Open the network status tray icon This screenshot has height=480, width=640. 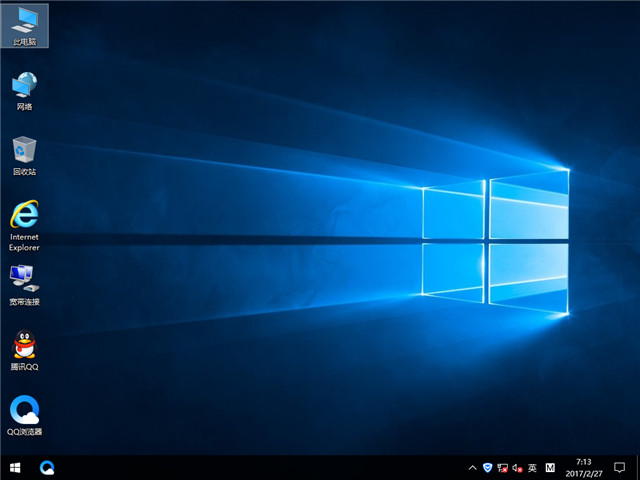502,468
